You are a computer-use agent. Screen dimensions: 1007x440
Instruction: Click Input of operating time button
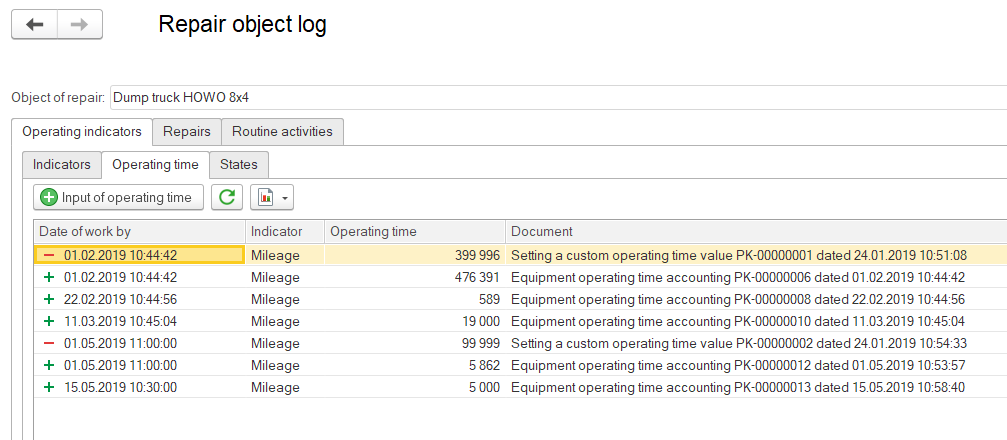tap(119, 197)
